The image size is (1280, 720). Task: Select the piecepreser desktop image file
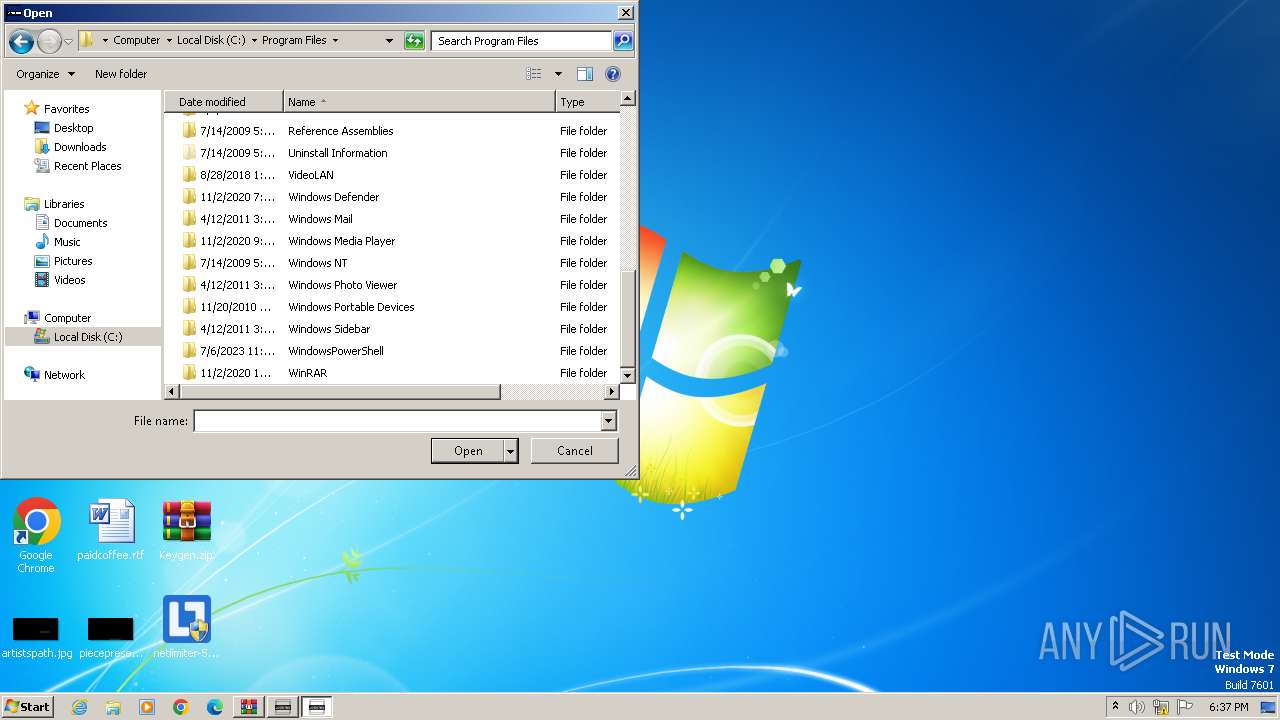(x=110, y=637)
